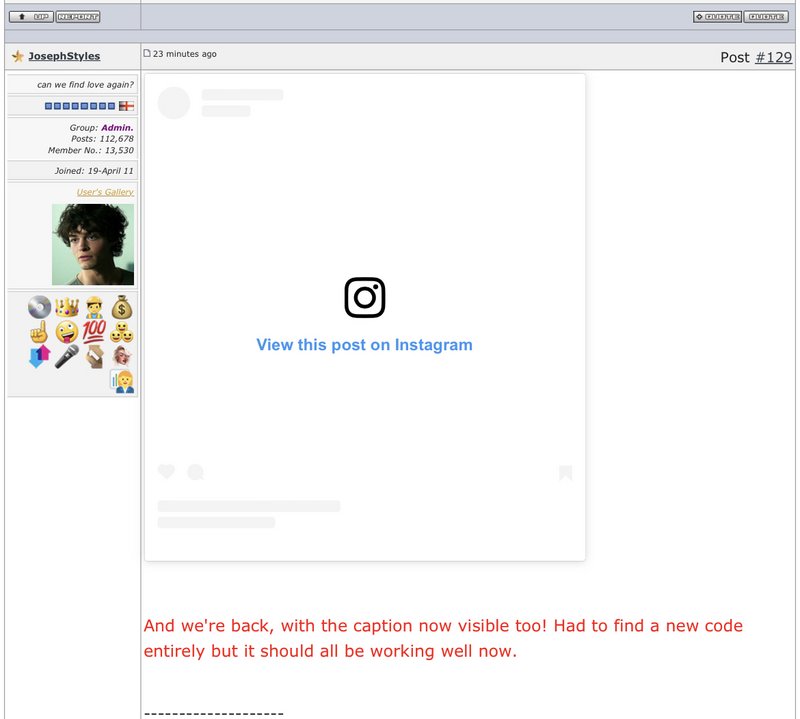Open the User's Gallery link
Screen dimensions: 800x719
pos(105,192)
